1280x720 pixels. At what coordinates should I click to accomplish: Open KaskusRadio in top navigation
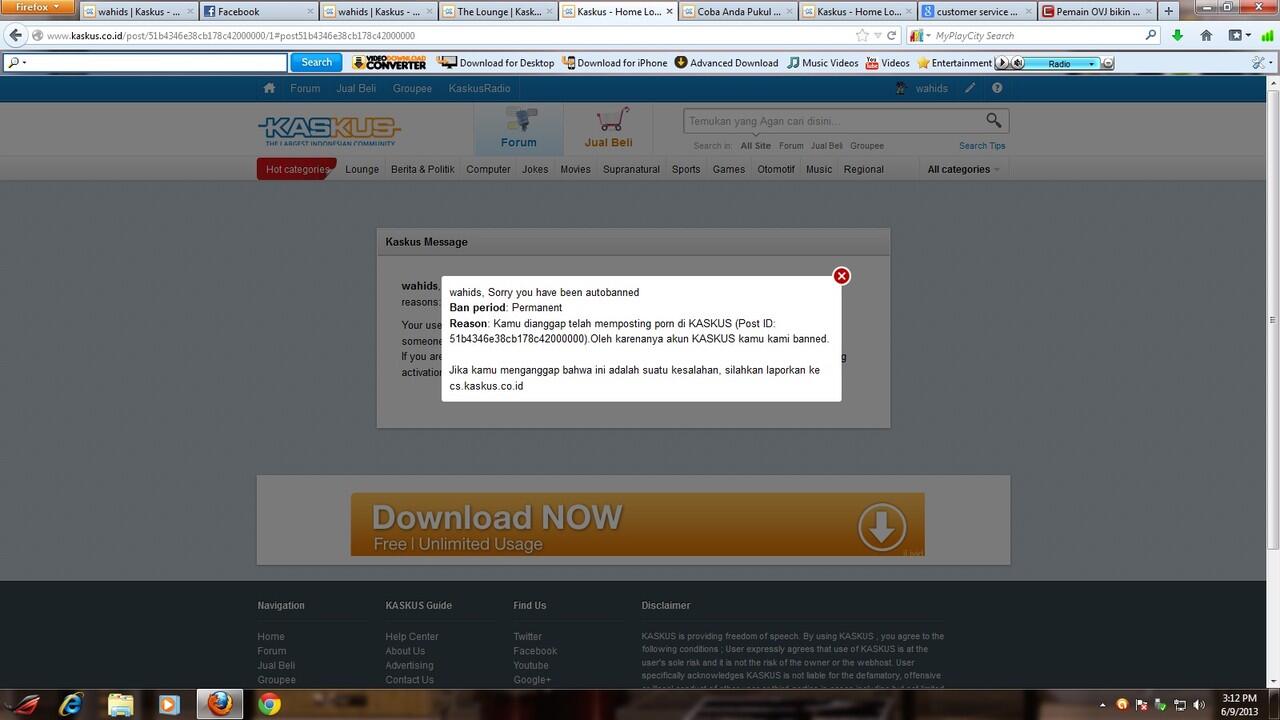point(479,88)
